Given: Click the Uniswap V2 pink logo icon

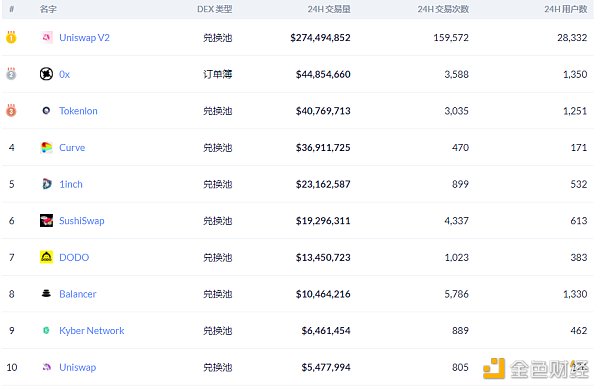Looking at the screenshot, I should (x=46, y=37).
